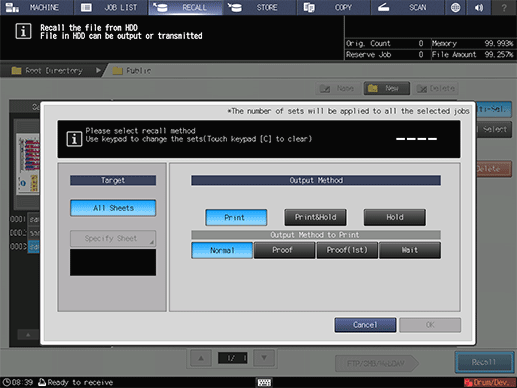Click the job preview thumbnail
Screen dimensions: 517x388
coord(28,164)
